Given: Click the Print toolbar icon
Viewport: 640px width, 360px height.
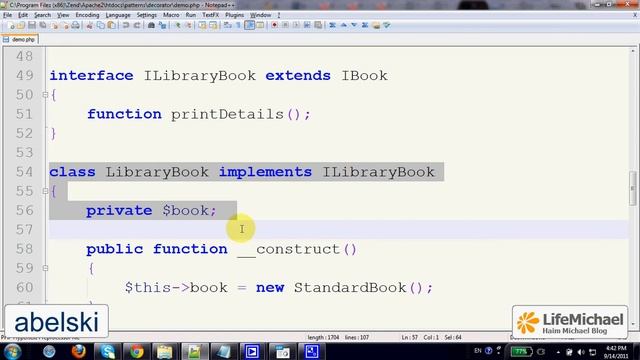Looking at the screenshot, I should 76,25.
